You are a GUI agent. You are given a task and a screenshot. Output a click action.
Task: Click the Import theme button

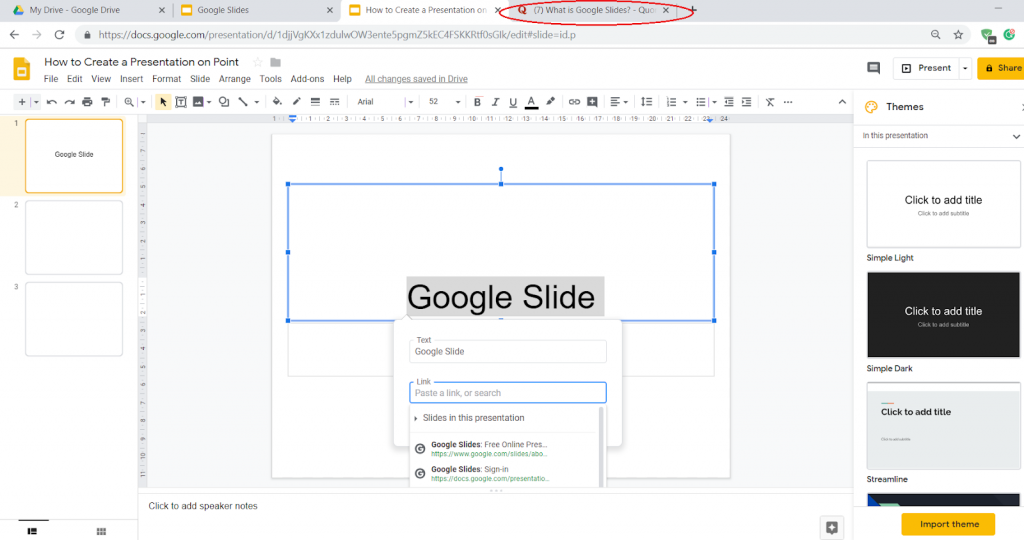pos(947,524)
